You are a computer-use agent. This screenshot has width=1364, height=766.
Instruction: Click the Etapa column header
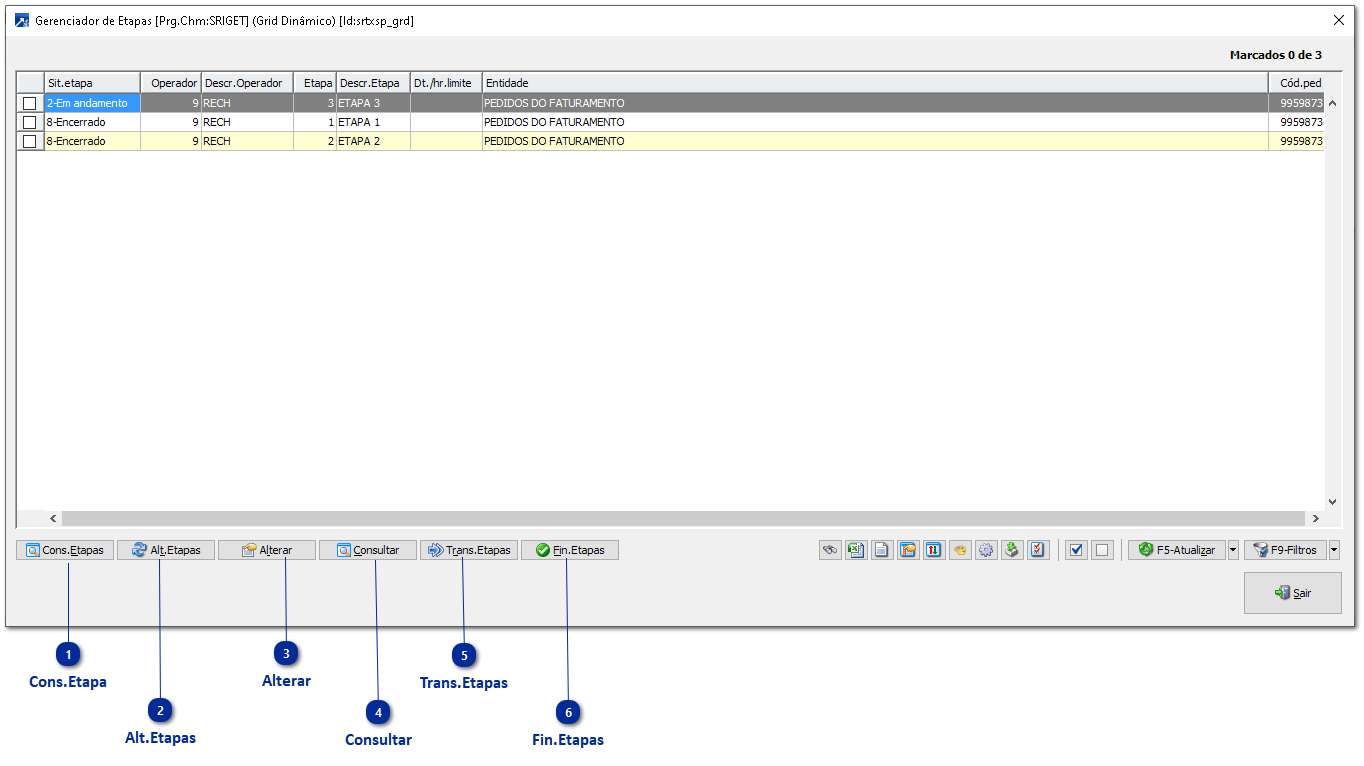[x=315, y=83]
